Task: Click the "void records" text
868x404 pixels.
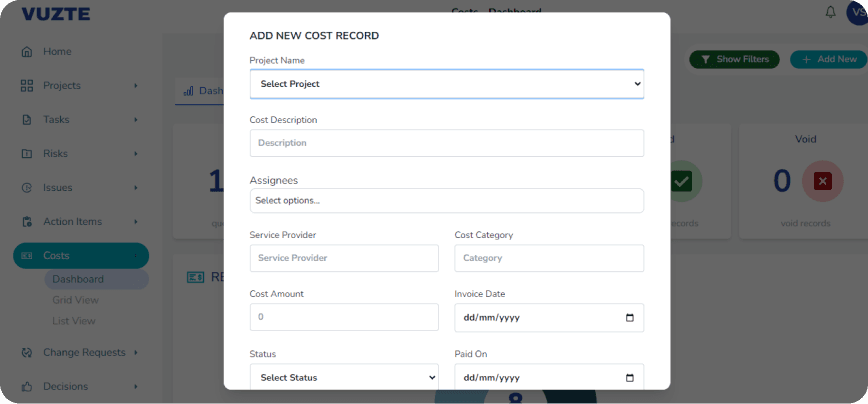Action: click(805, 224)
